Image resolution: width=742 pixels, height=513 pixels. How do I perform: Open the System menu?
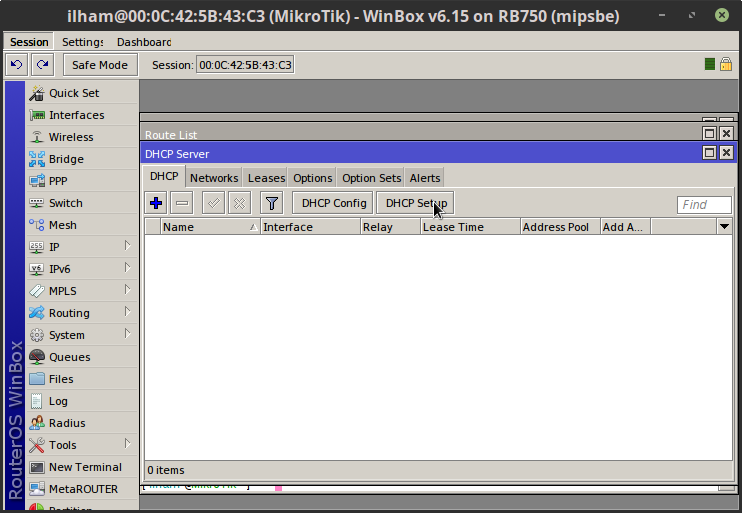[81, 335]
